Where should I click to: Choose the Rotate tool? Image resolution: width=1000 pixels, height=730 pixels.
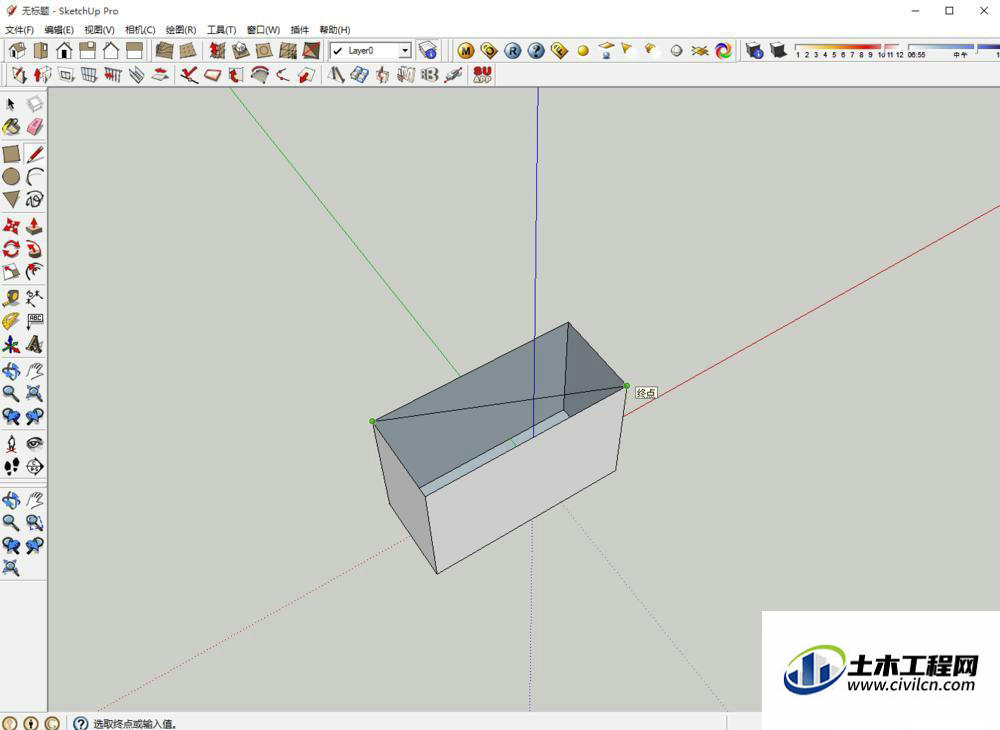[11, 249]
